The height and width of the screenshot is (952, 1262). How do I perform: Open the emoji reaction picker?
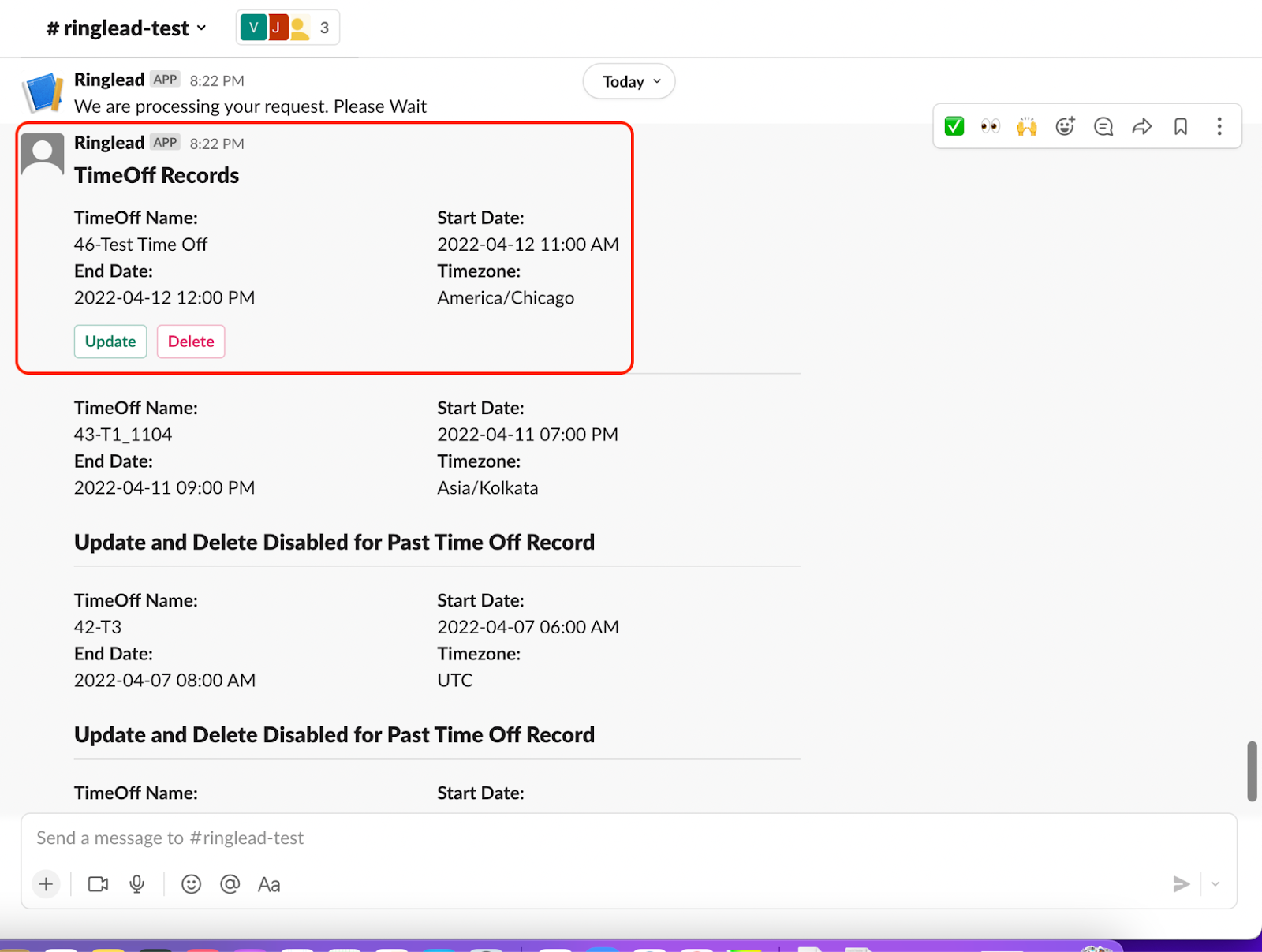click(x=1065, y=125)
